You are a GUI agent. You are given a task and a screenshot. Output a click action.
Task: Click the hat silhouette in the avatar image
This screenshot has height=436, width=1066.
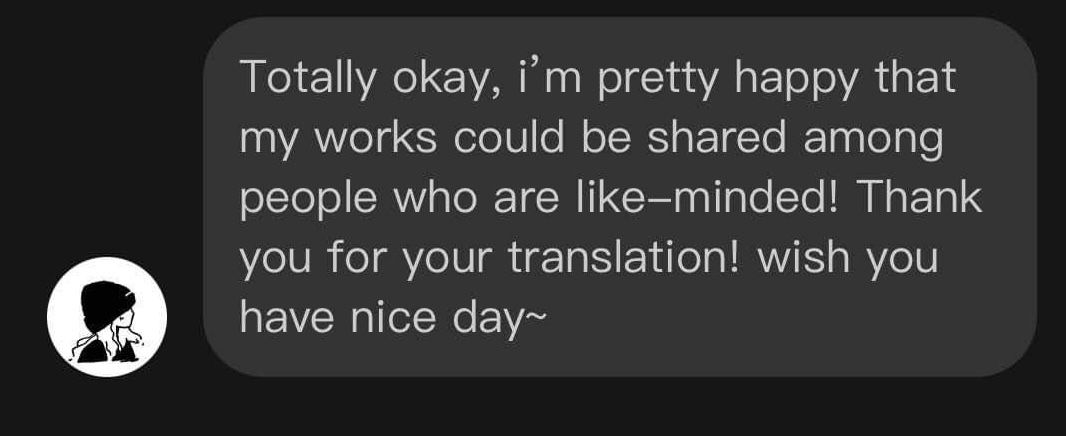click(107, 305)
